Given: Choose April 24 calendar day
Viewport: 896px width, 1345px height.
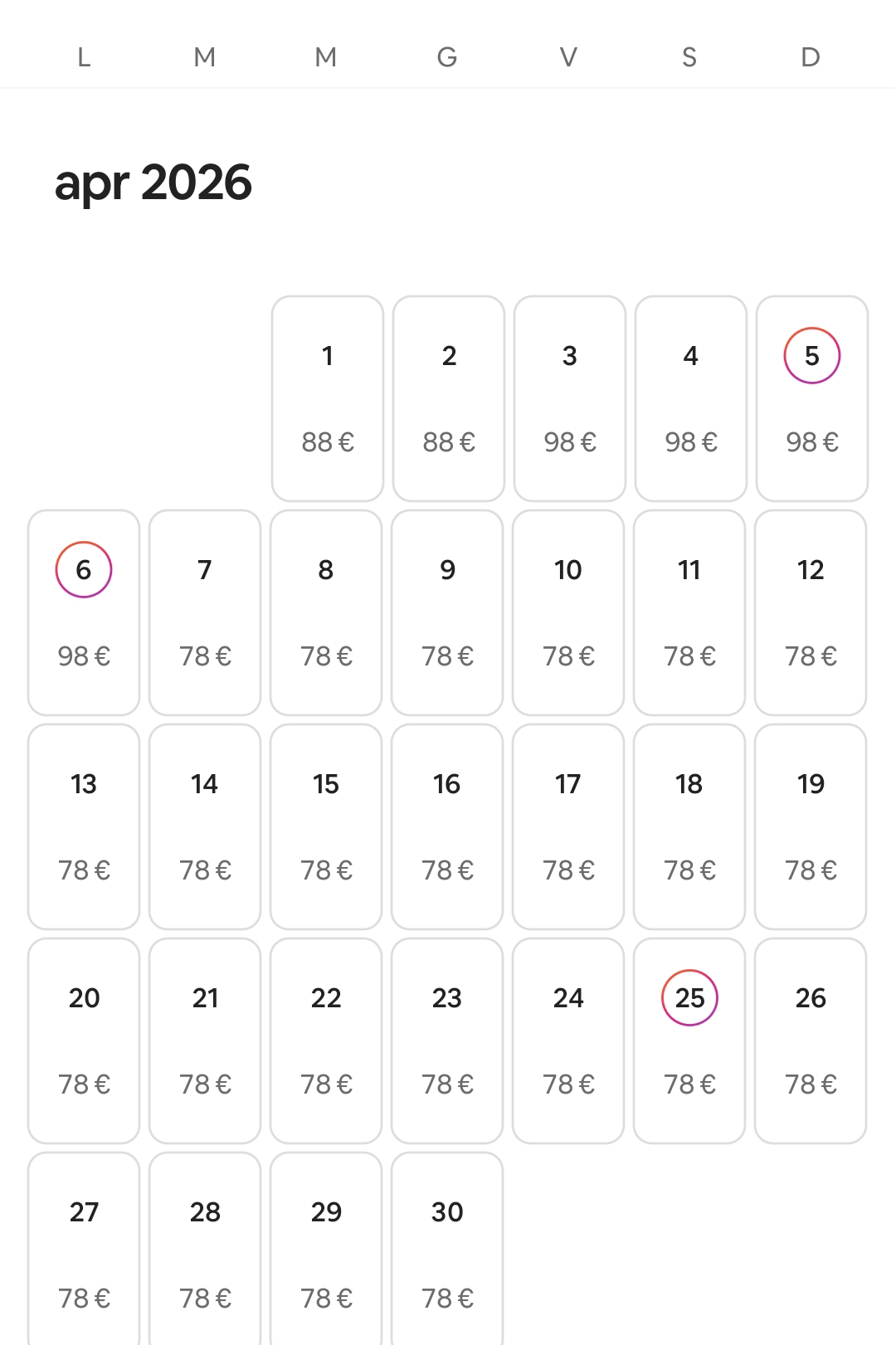Looking at the screenshot, I should point(568,1040).
